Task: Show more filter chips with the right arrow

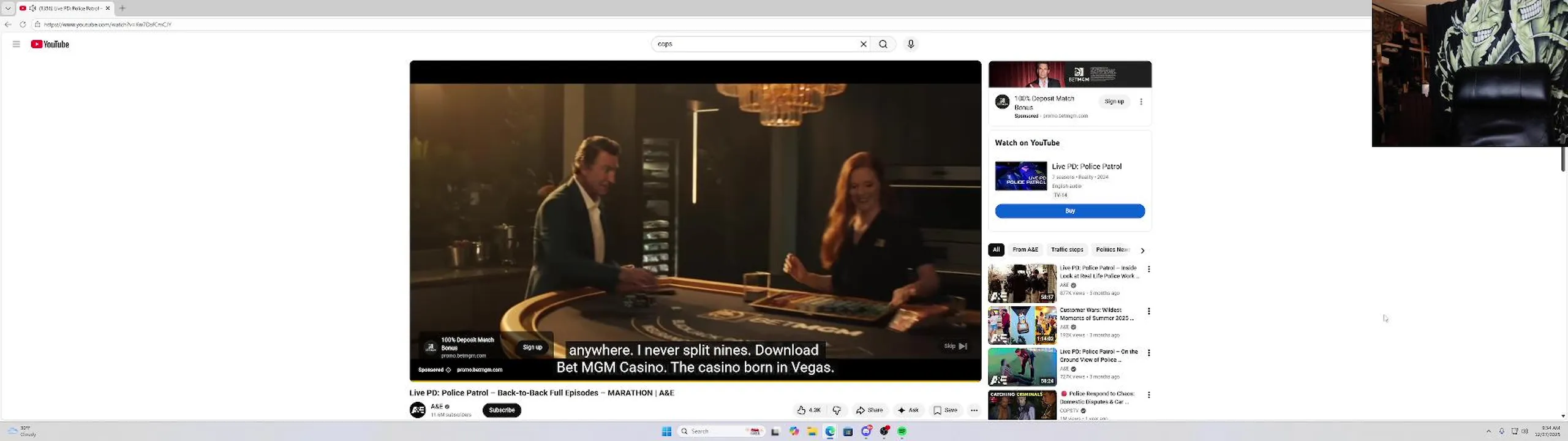Action: click(x=1142, y=250)
